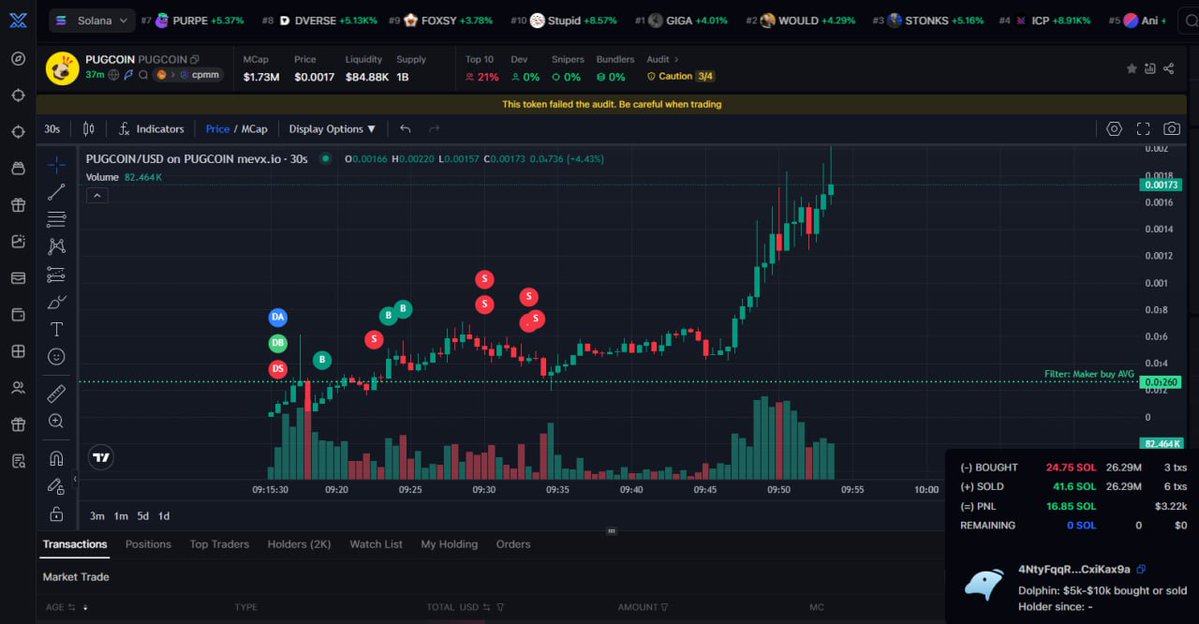Select the patterns drawing tool

pyautogui.click(x=57, y=246)
